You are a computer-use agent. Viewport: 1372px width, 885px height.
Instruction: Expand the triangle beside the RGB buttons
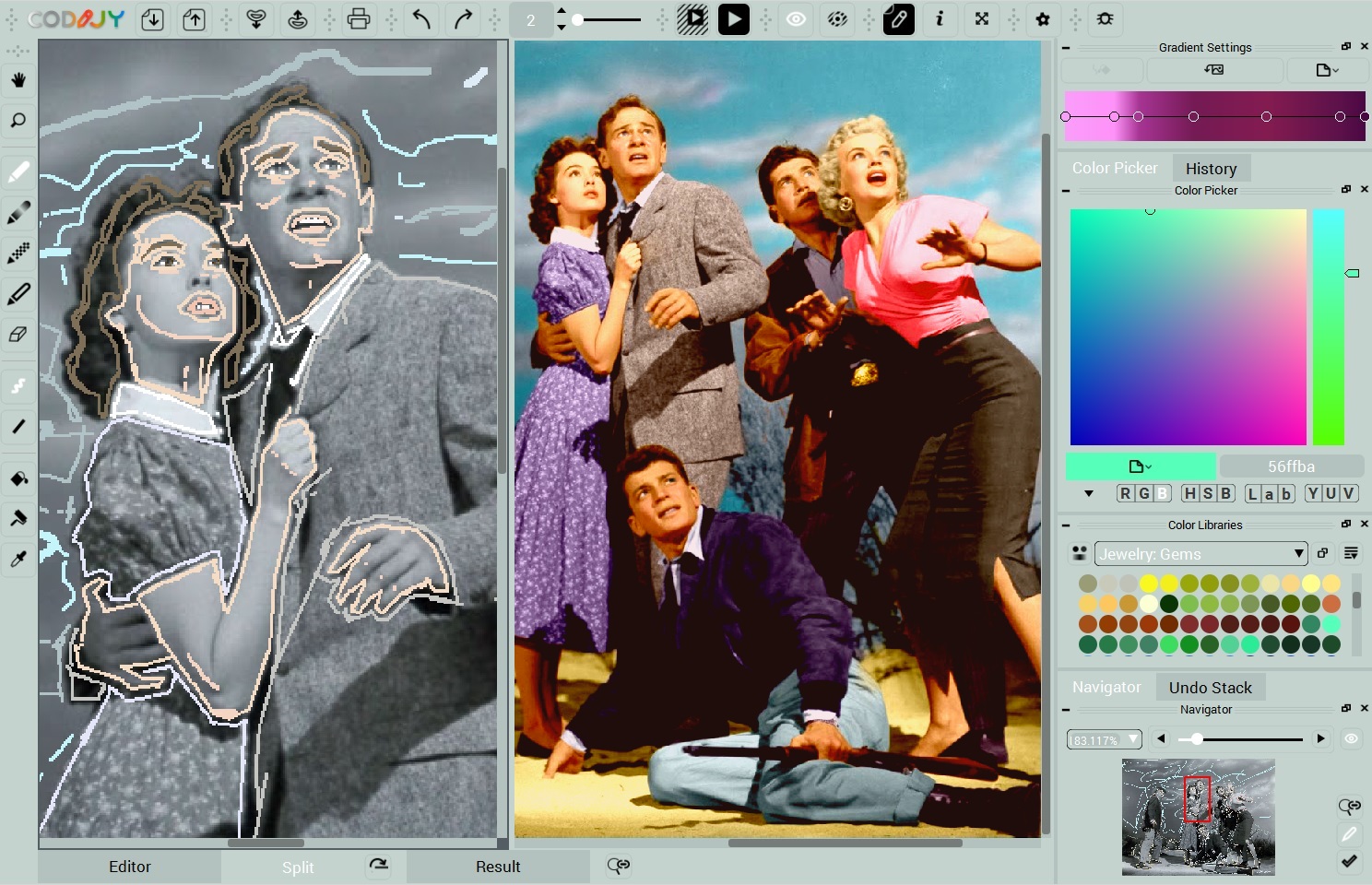(x=1089, y=494)
